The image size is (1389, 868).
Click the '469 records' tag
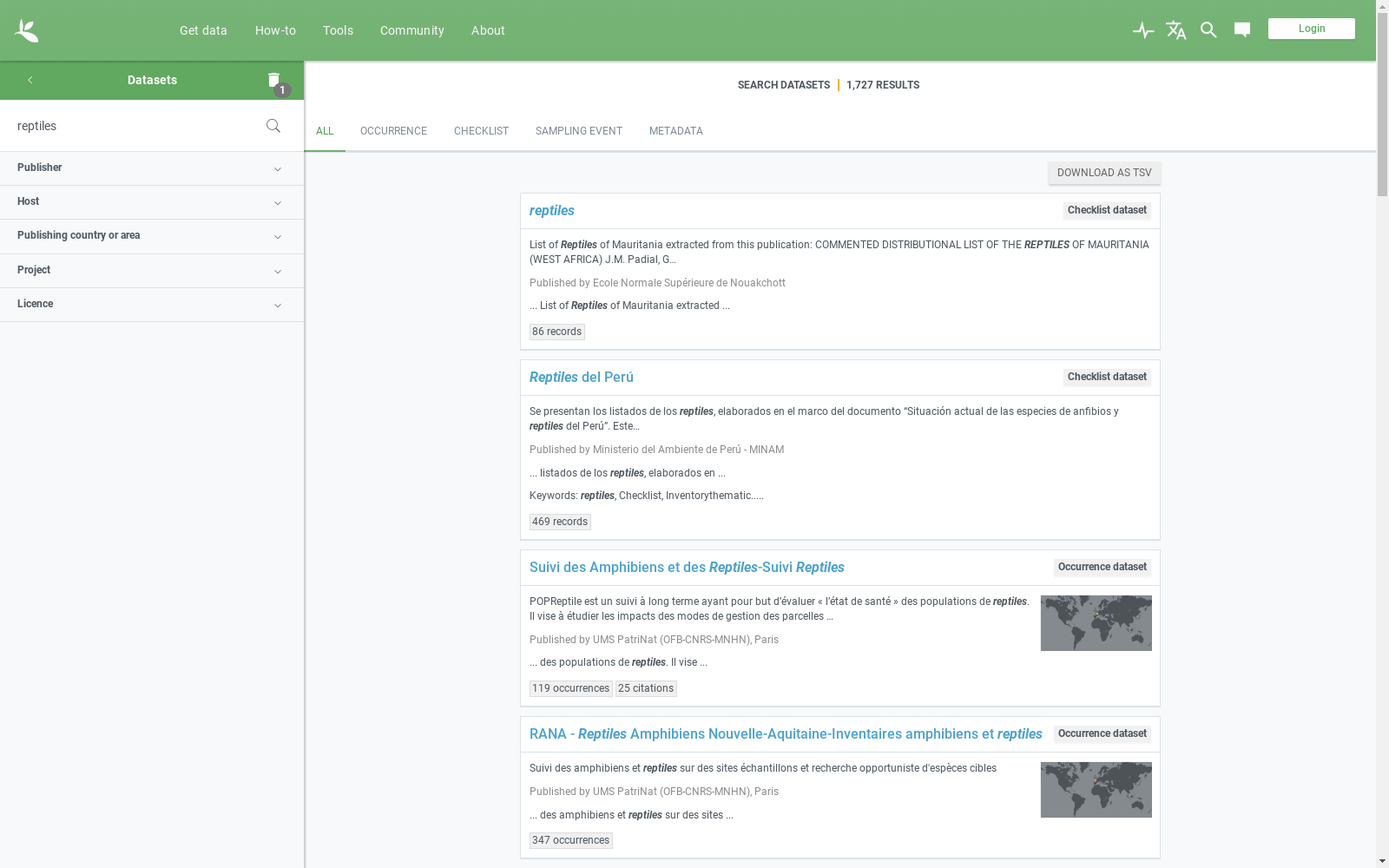(560, 522)
